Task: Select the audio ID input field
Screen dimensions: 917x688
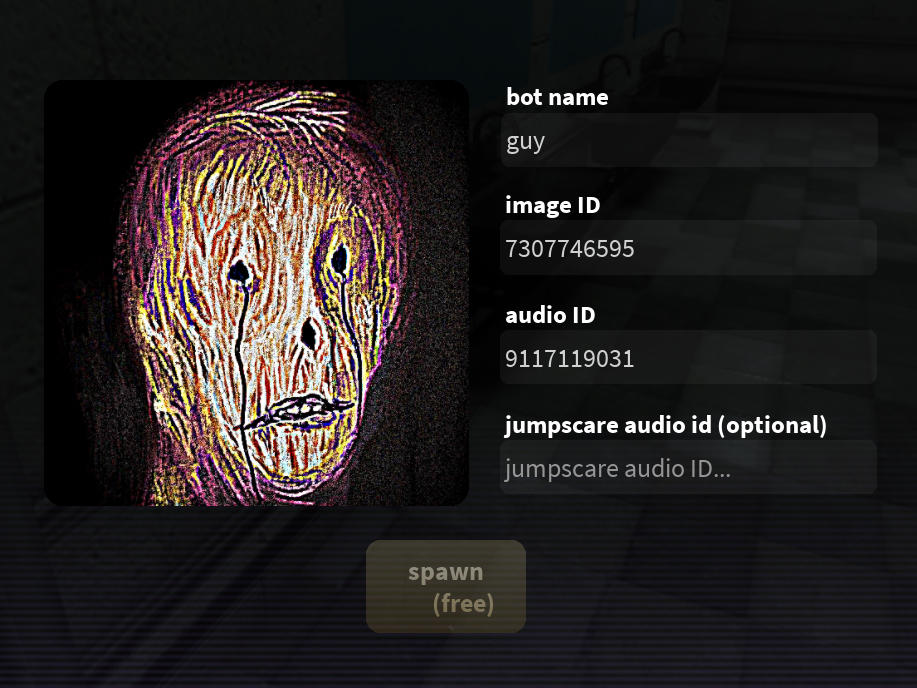Action: (x=689, y=357)
